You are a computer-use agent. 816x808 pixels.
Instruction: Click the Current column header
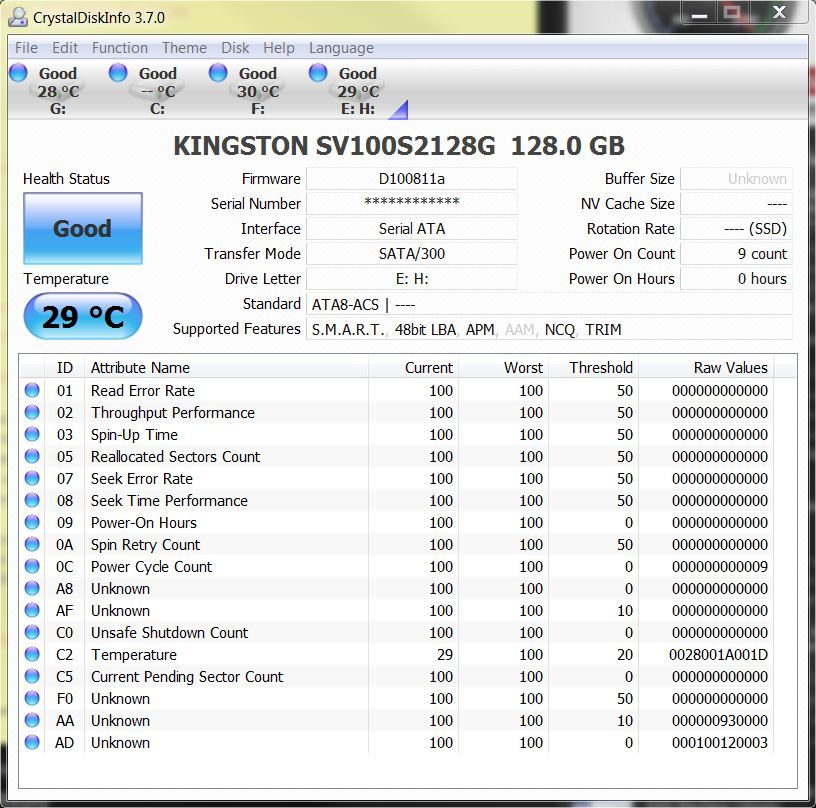tap(414, 367)
